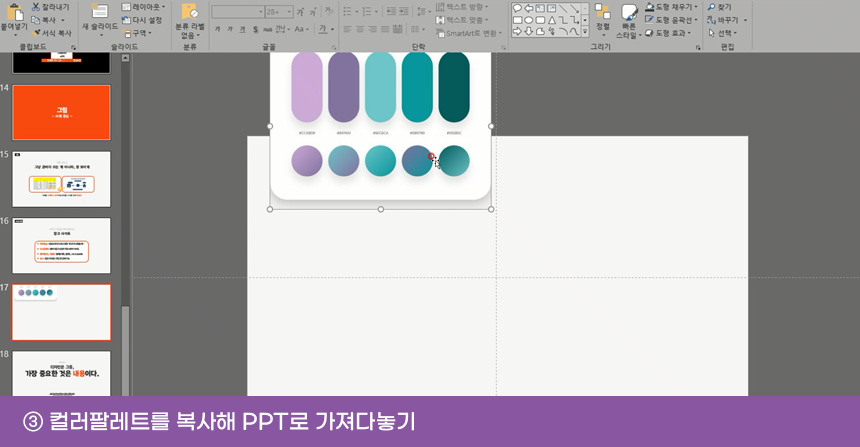The width and height of the screenshot is (860, 447).
Task: Open Select (선택) dropdown
Action: tap(723, 33)
